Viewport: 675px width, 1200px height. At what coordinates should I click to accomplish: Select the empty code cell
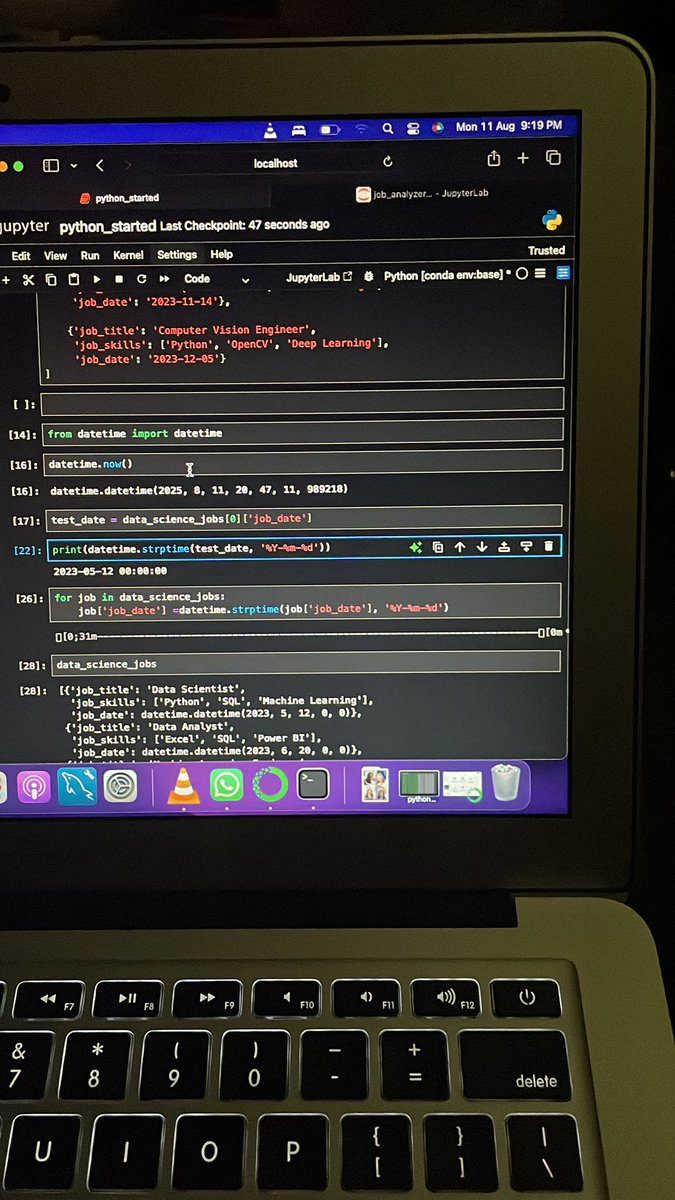[x=302, y=401]
